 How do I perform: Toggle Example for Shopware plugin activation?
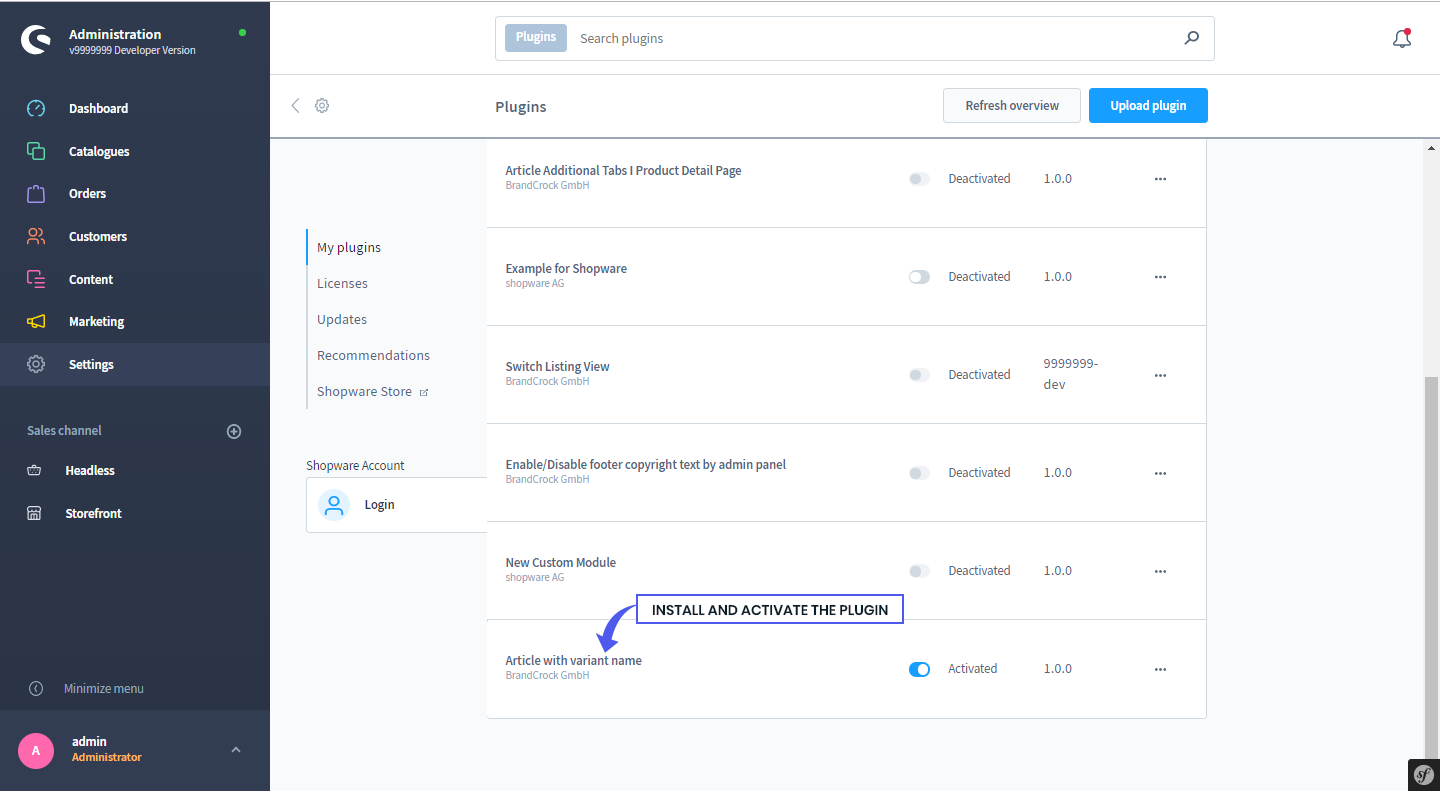(x=919, y=277)
